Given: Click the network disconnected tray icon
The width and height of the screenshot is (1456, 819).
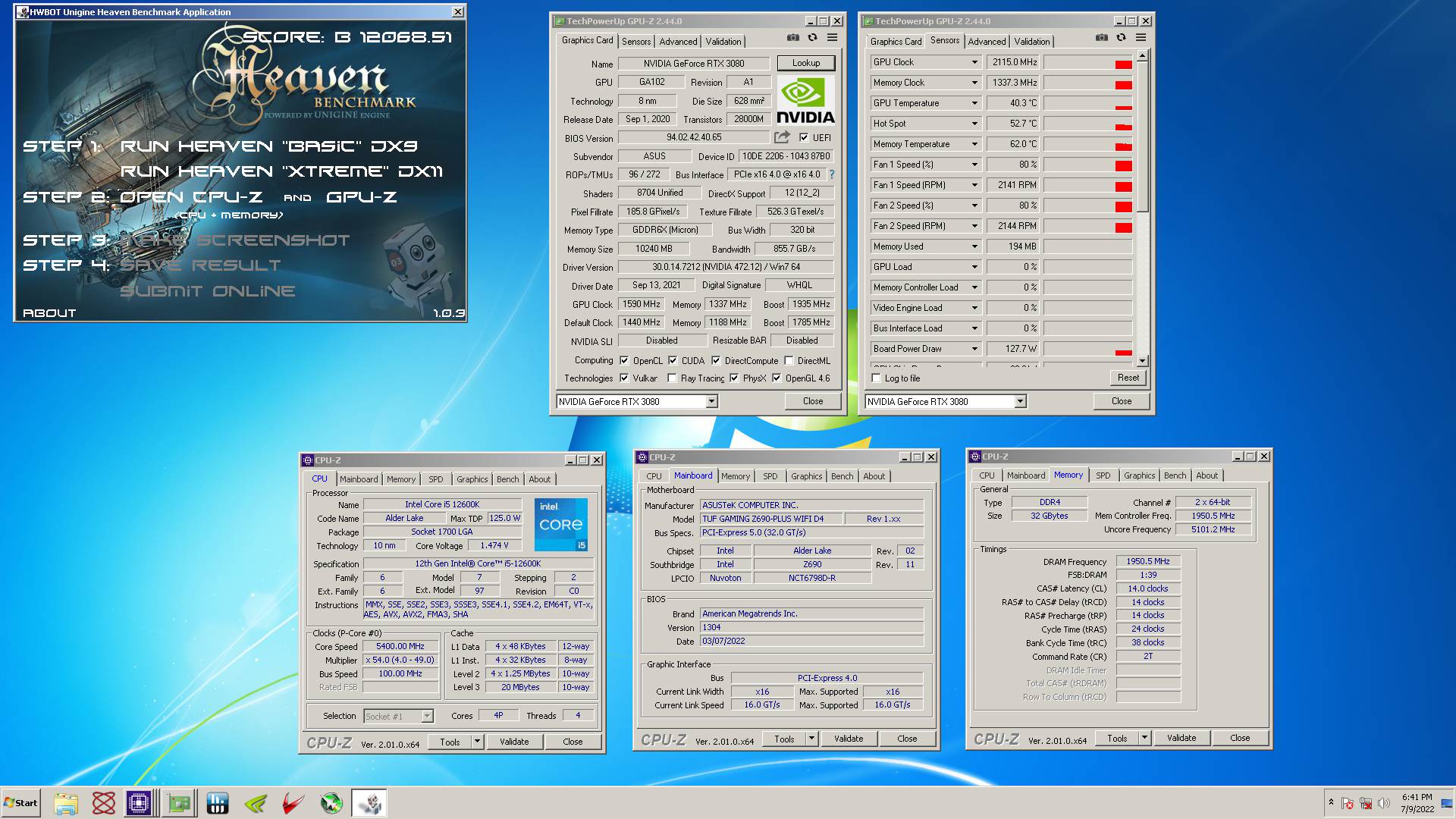Looking at the screenshot, I should tap(1366, 803).
